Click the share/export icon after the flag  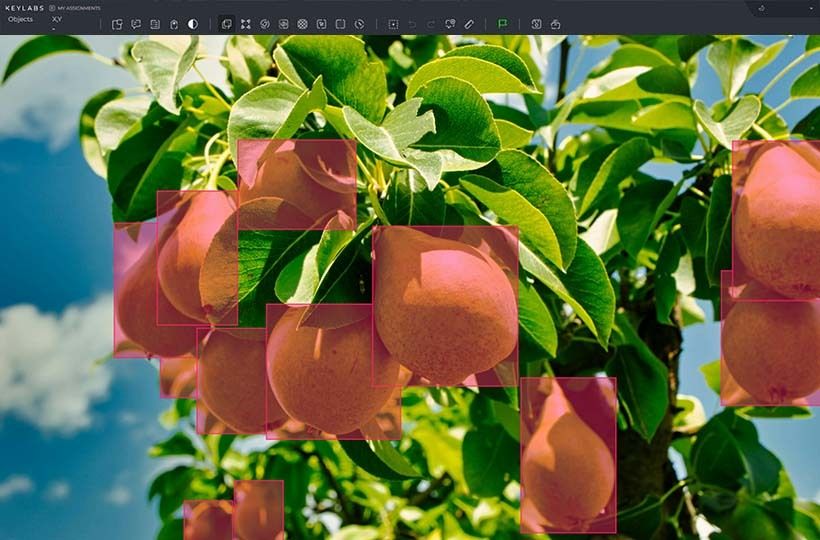(x=555, y=24)
